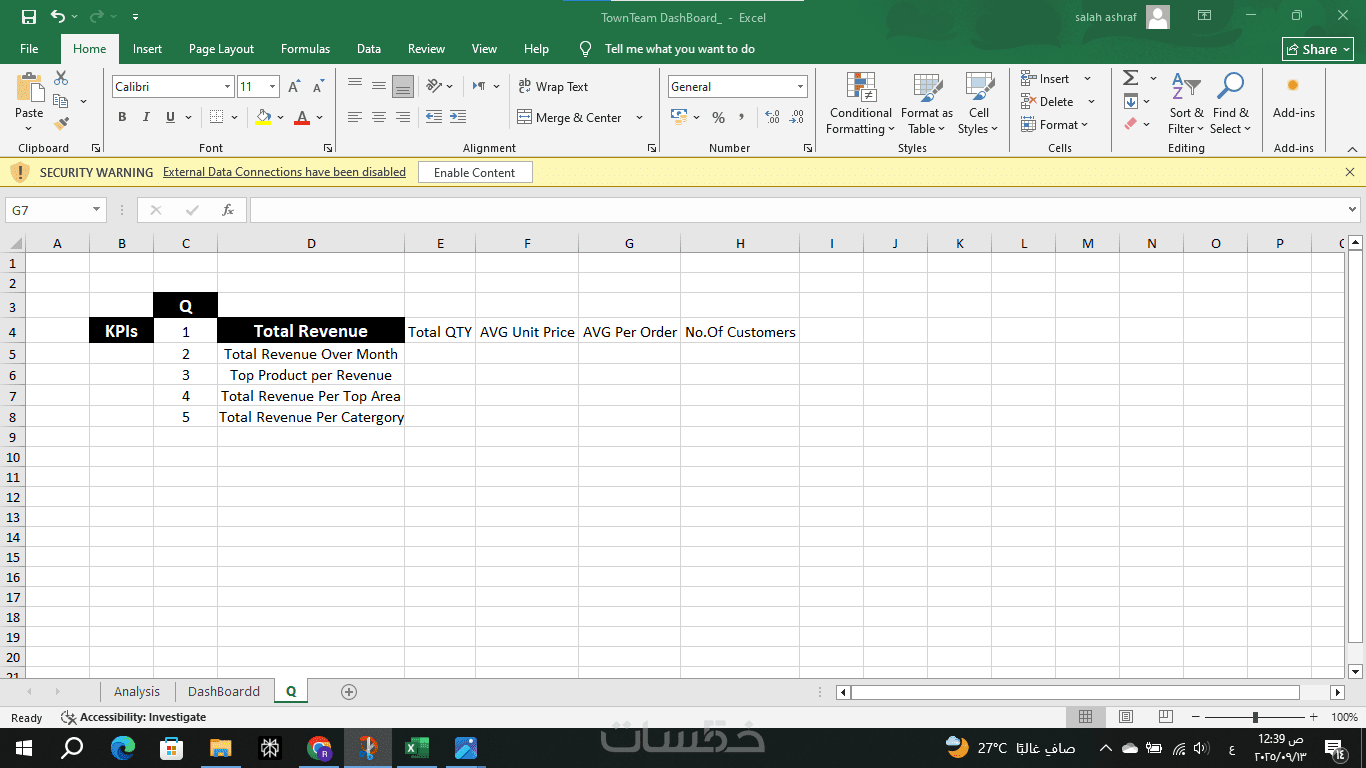Click the Decrease Indent icon
Image resolution: width=1366 pixels, height=768 pixels.
[434, 117]
